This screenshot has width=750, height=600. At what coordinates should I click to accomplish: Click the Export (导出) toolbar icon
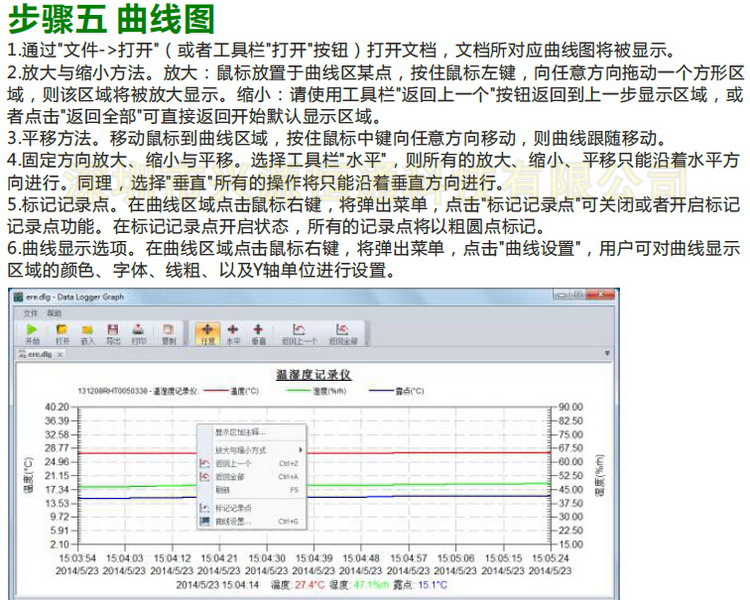tap(113, 329)
